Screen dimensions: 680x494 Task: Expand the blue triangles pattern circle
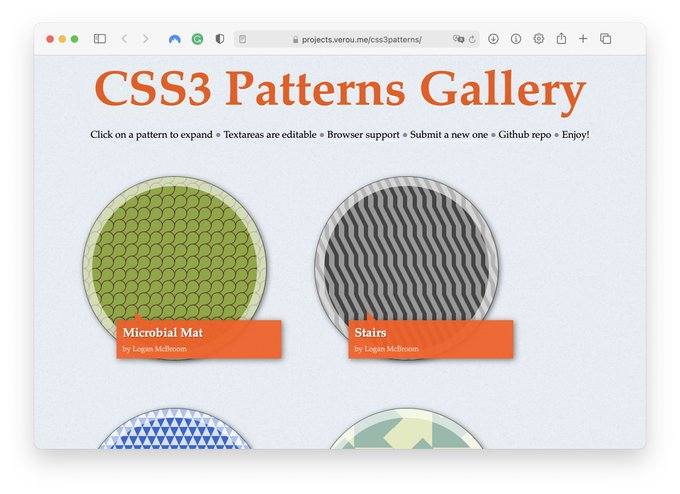pos(174,429)
